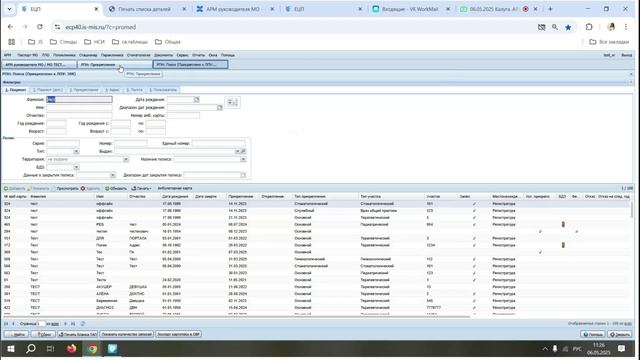Viewport: 640px width, 360px height.
Task: Open the Печать dropdown in grid toolbar
Action: pyautogui.click(x=141, y=189)
